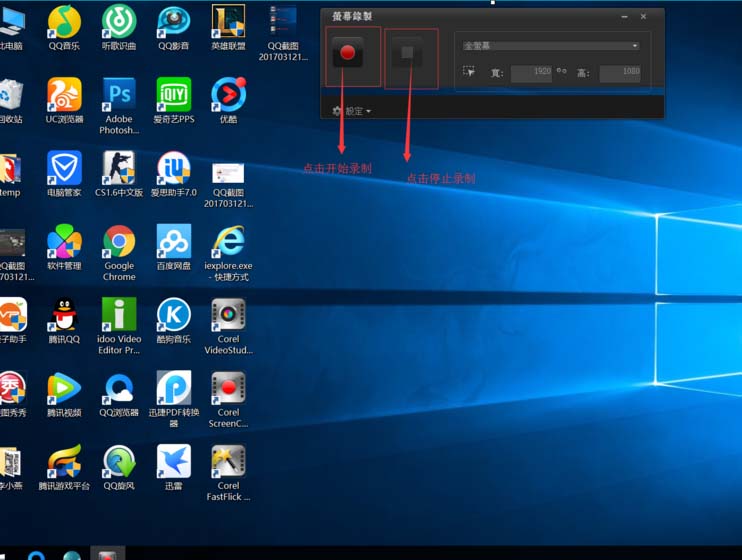The image size is (742, 560).
Task: Click the recorder icon in the taskbar
Action: (x=108, y=554)
